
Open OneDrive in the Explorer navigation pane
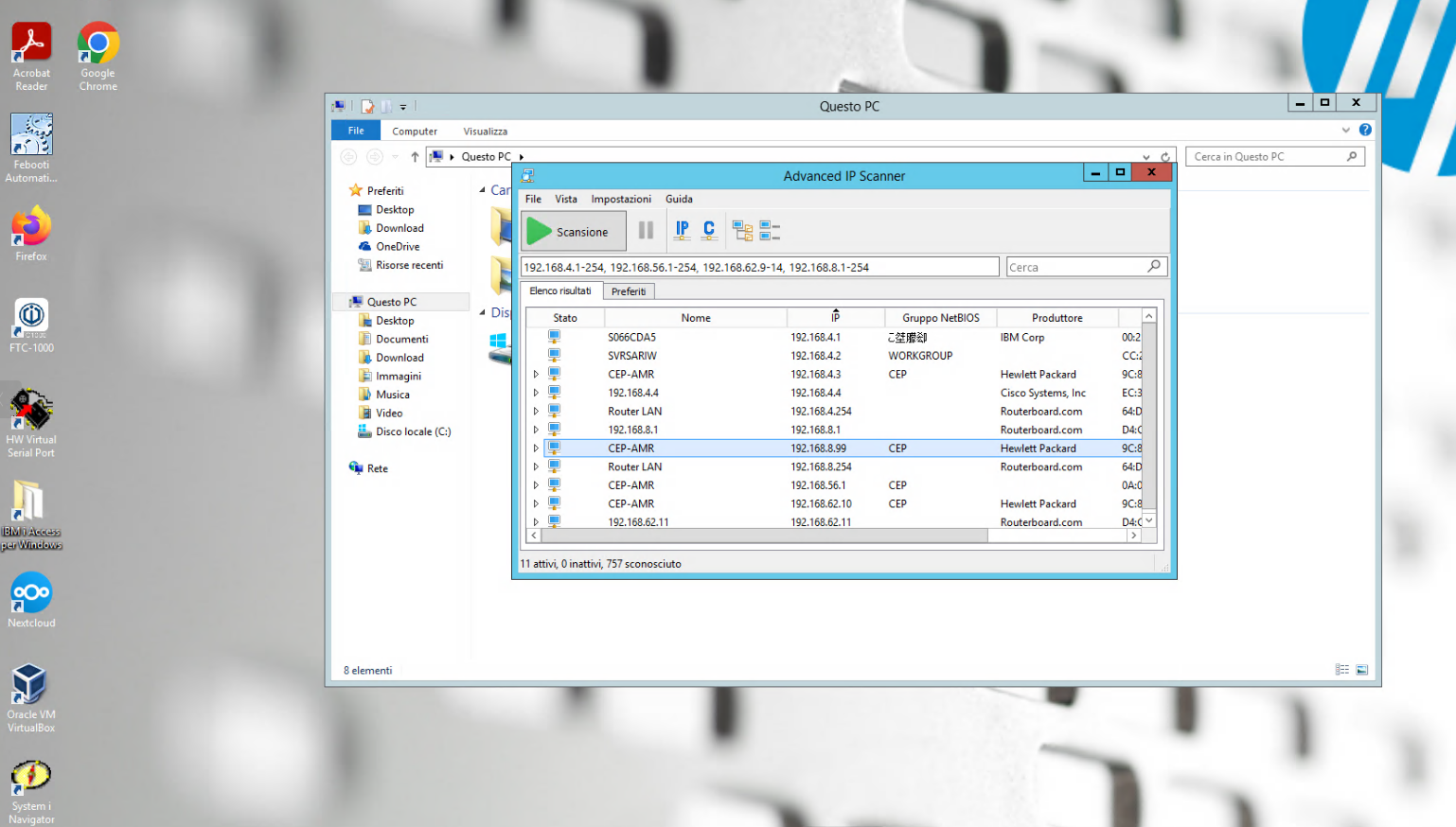click(x=398, y=247)
